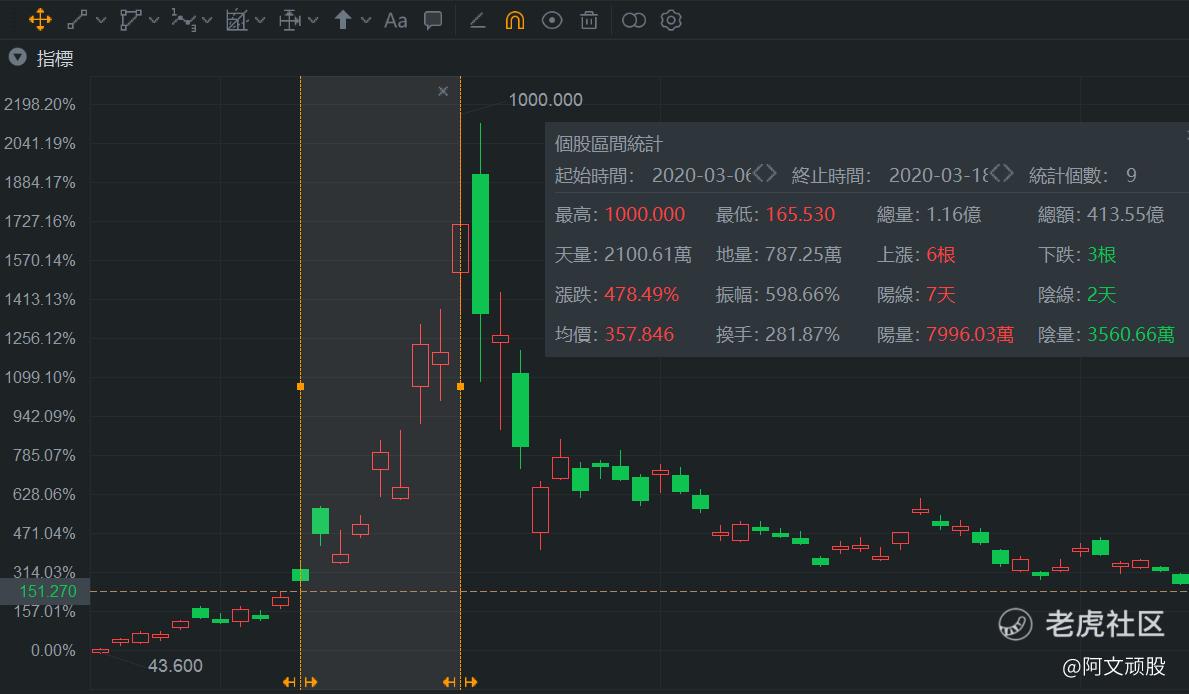Open the 指標 indicators label

click(55, 58)
